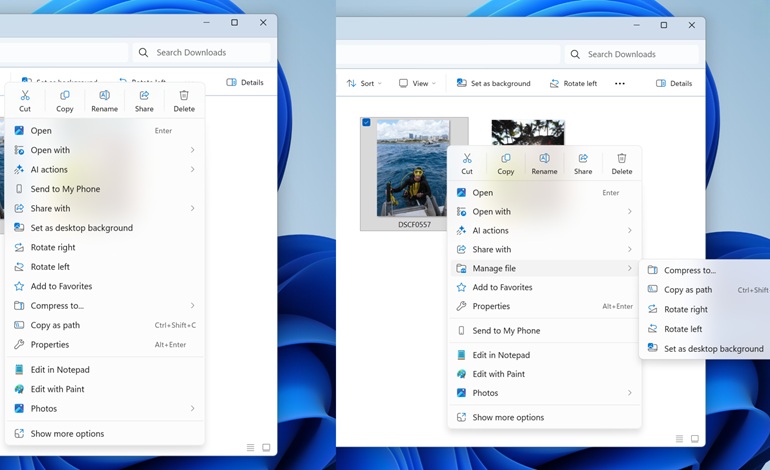
Task: Switch to list view icon in right window
Action: [x=679, y=439]
